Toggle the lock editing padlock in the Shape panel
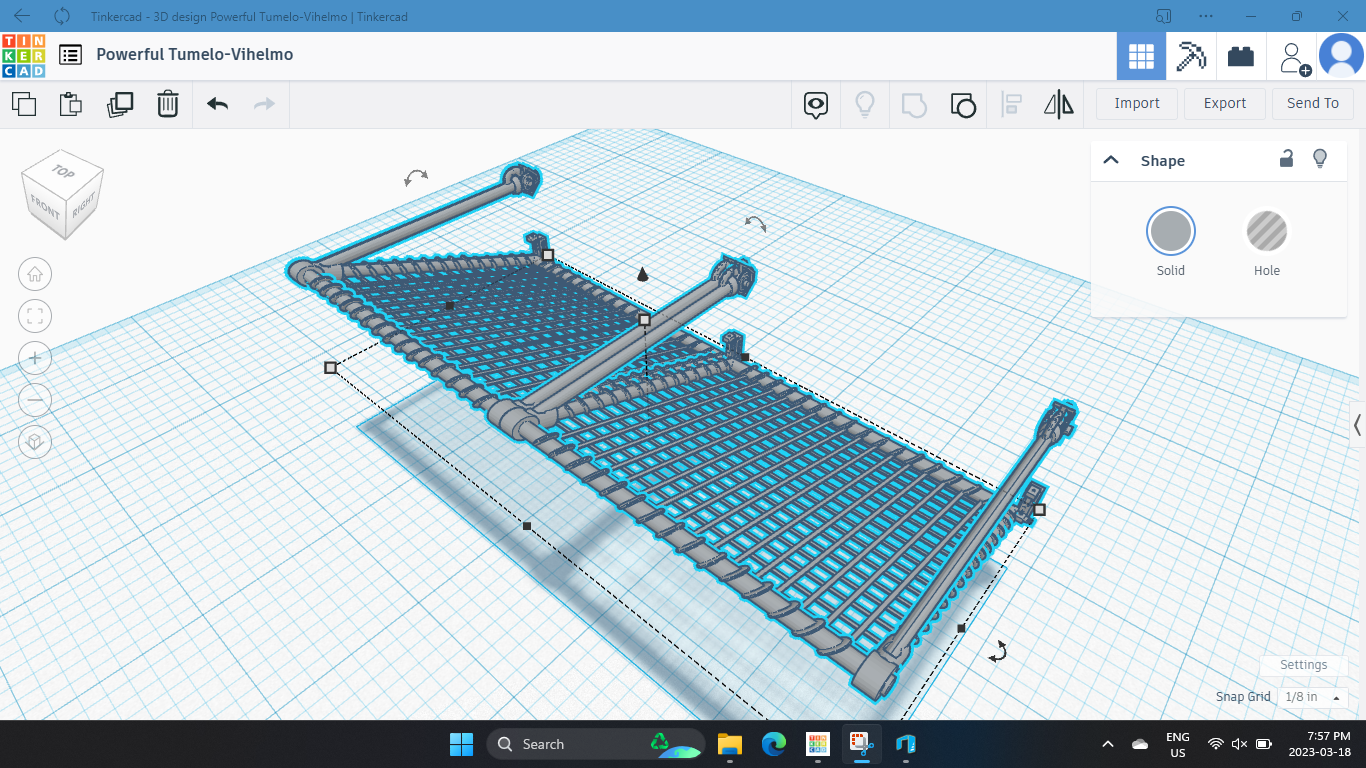The width and height of the screenshot is (1366, 768). tap(1287, 158)
